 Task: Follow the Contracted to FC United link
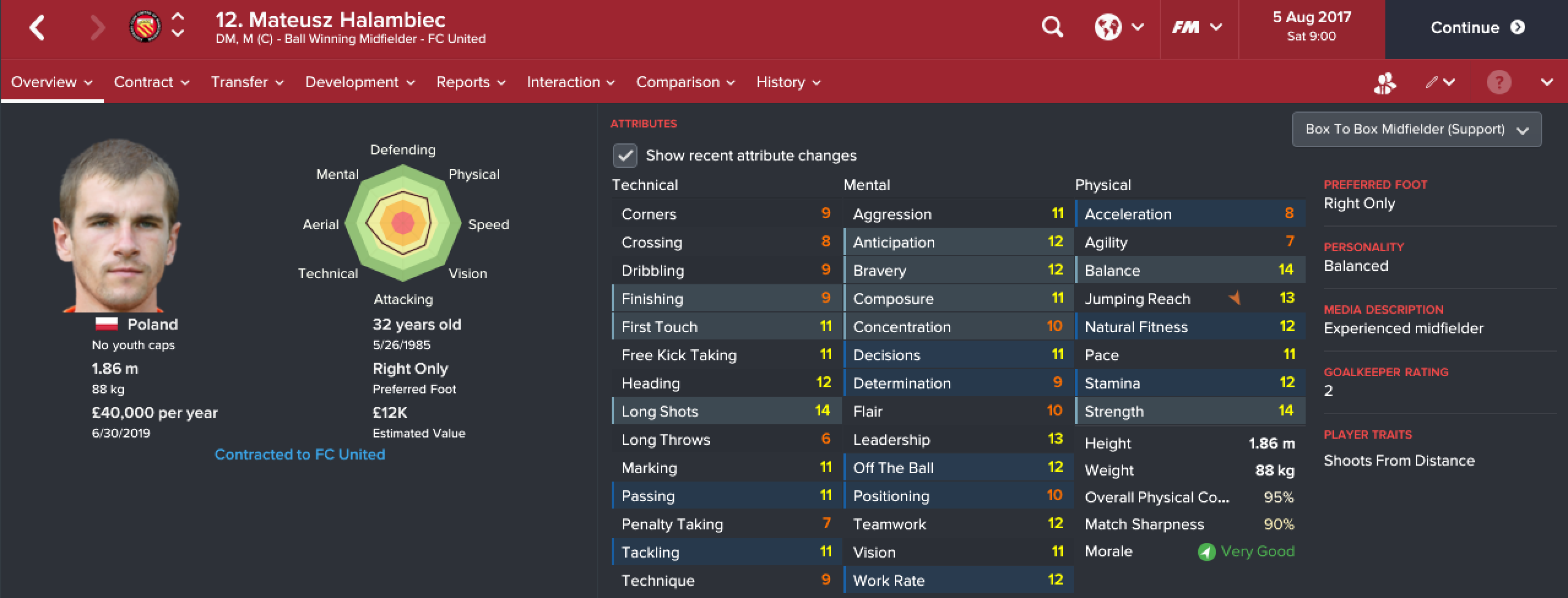coord(300,455)
